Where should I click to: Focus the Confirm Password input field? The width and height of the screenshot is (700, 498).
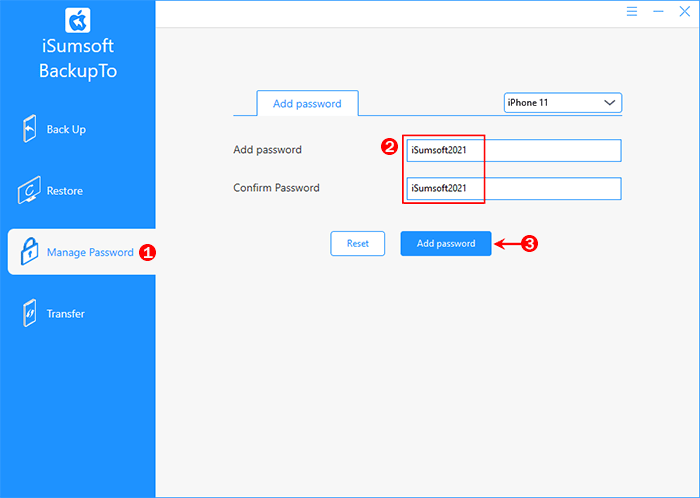pyautogui.click(x=513, y=188)
